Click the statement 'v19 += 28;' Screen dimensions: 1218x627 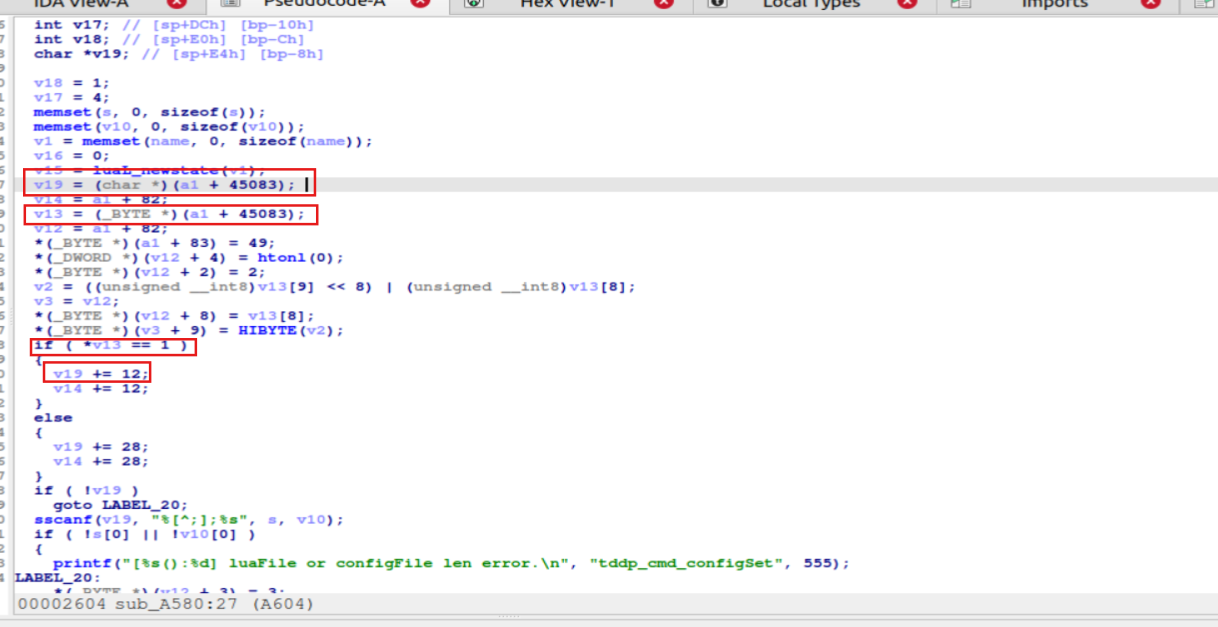[101, 446]
